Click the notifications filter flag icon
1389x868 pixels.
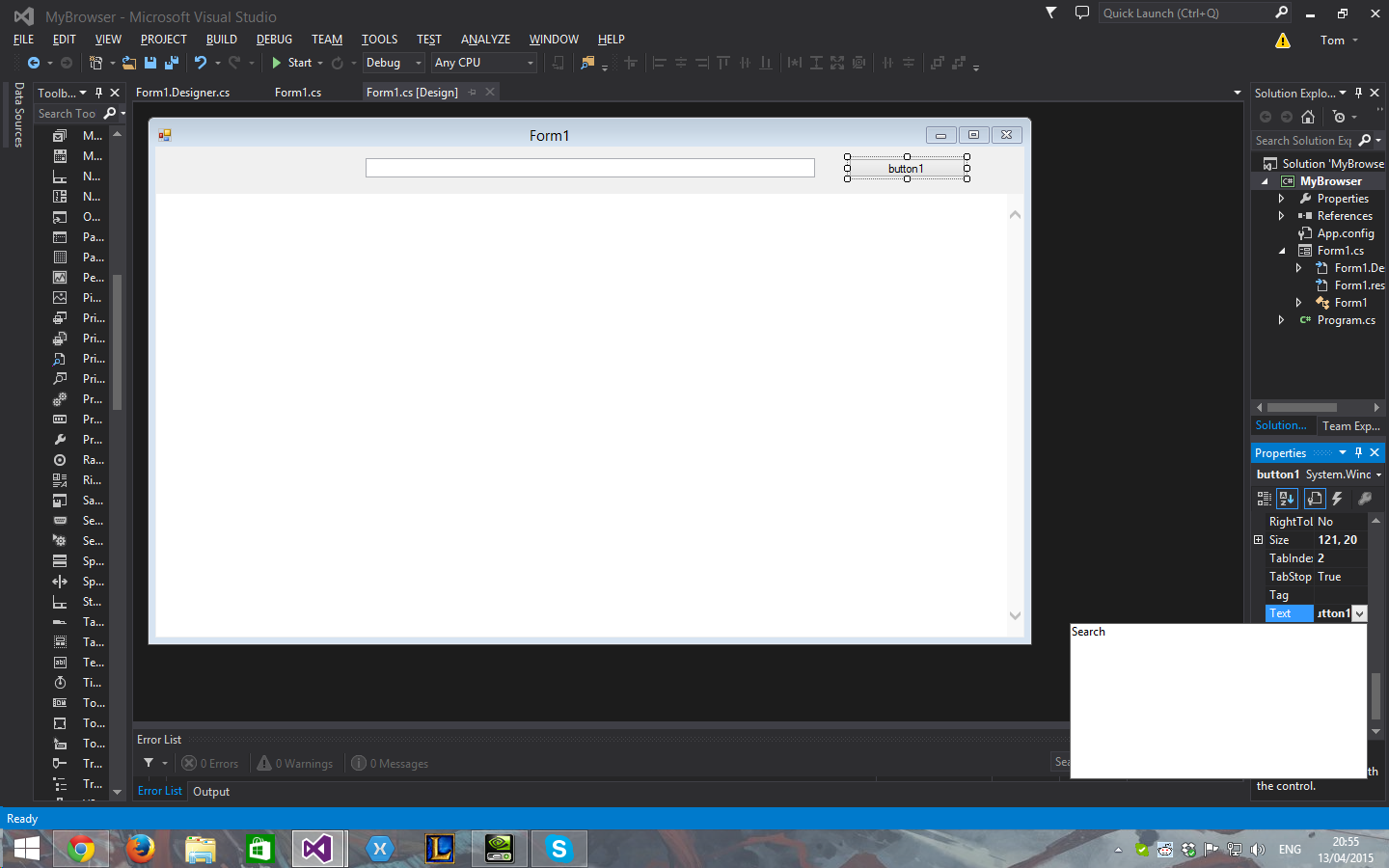pos(1051,13)
